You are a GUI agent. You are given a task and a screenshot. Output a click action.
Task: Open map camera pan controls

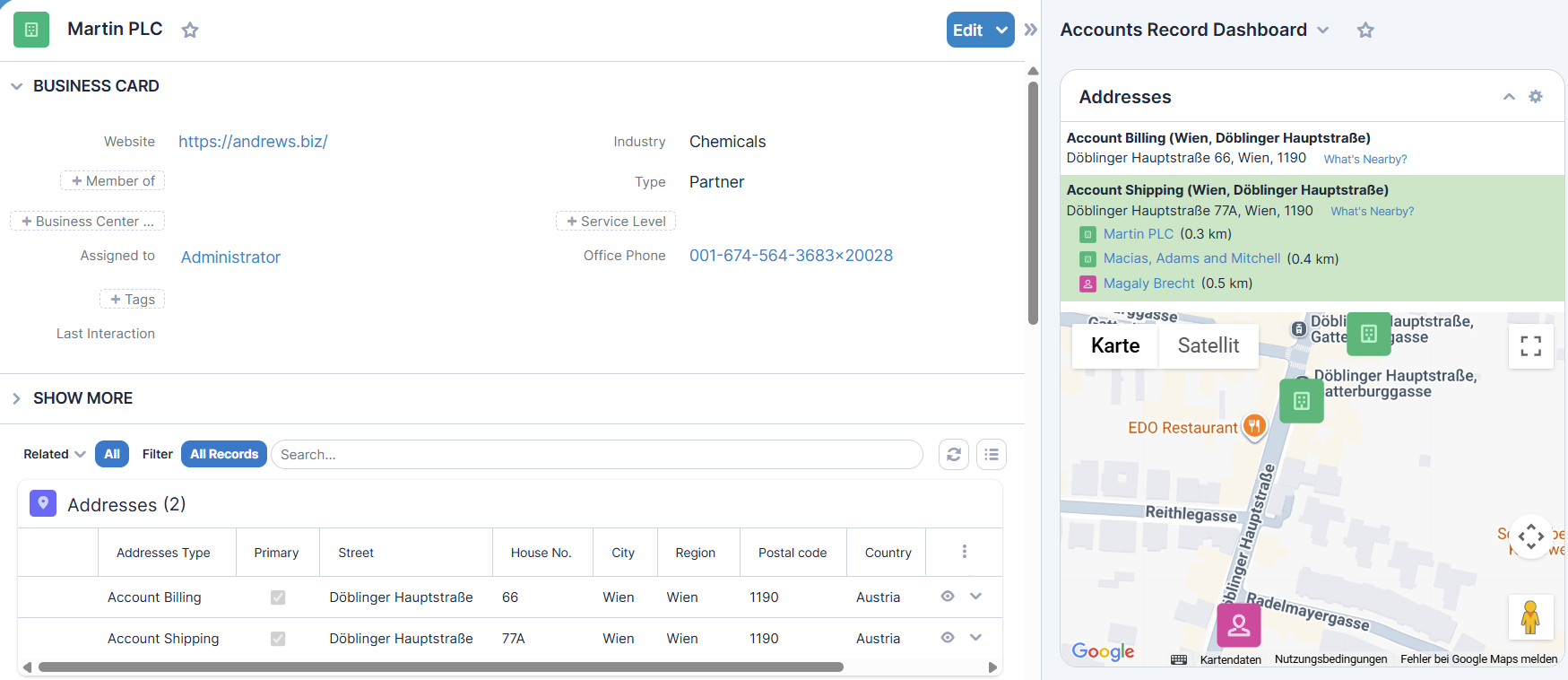coord(1531,536)
